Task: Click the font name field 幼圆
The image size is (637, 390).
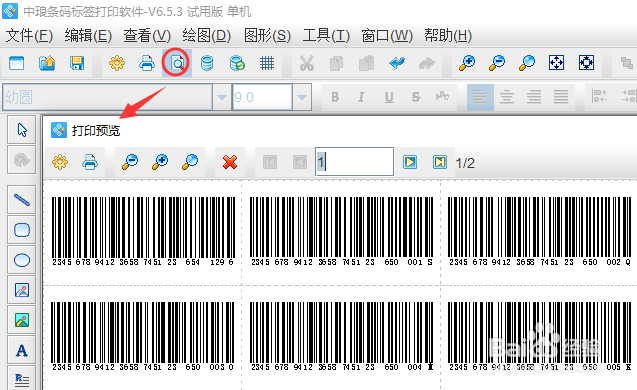Action: coord(107,97)
